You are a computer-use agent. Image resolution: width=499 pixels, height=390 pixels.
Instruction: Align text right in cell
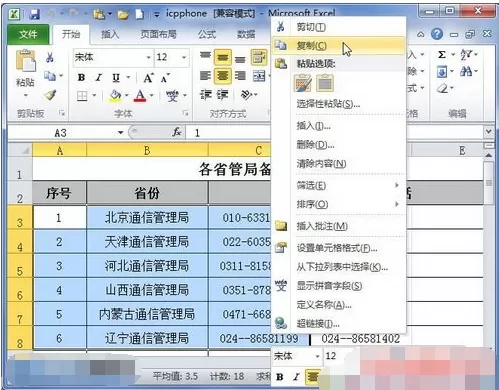[240, 76]
